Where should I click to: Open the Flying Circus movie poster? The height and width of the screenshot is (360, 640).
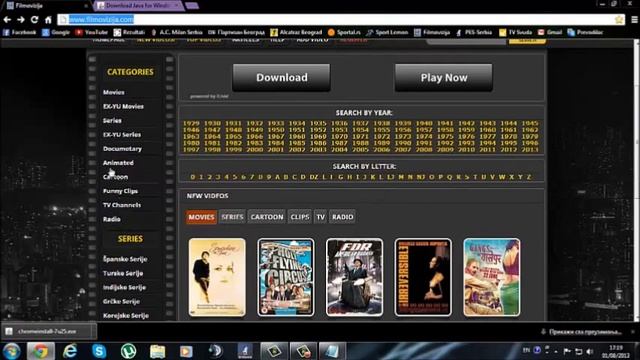point(286,278)
